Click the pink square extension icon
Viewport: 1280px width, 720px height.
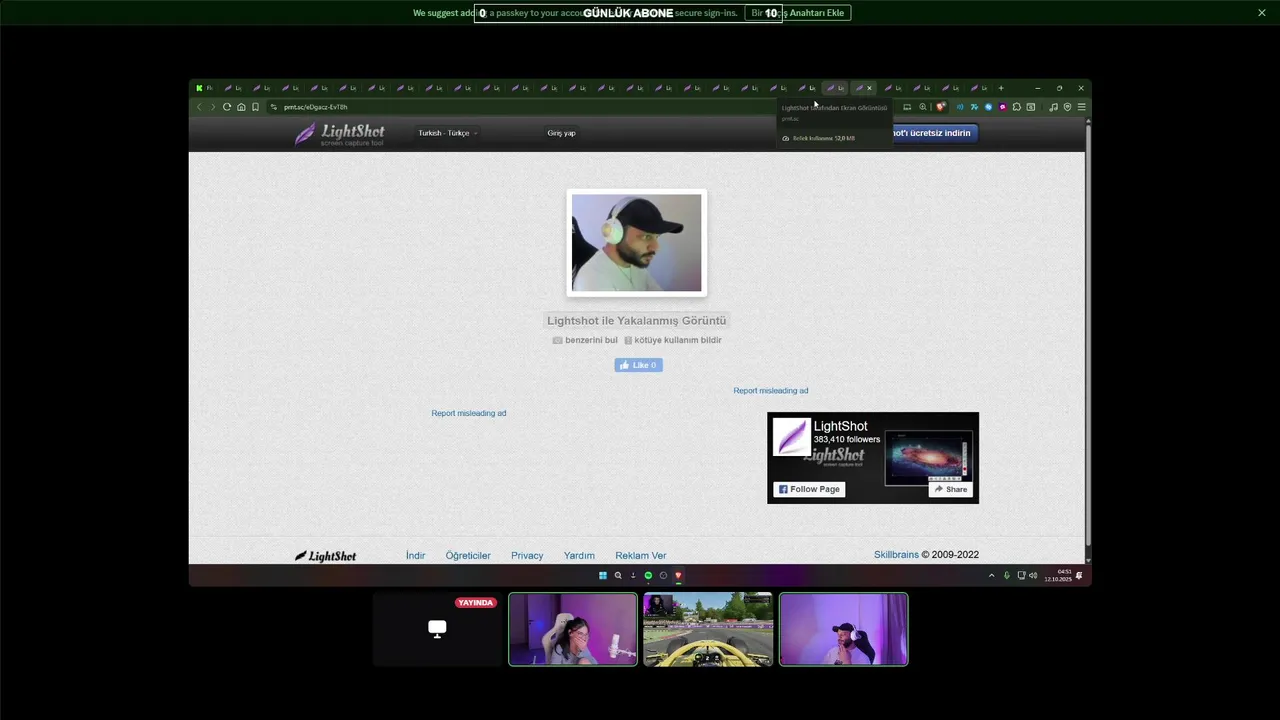coord(1002,107)
